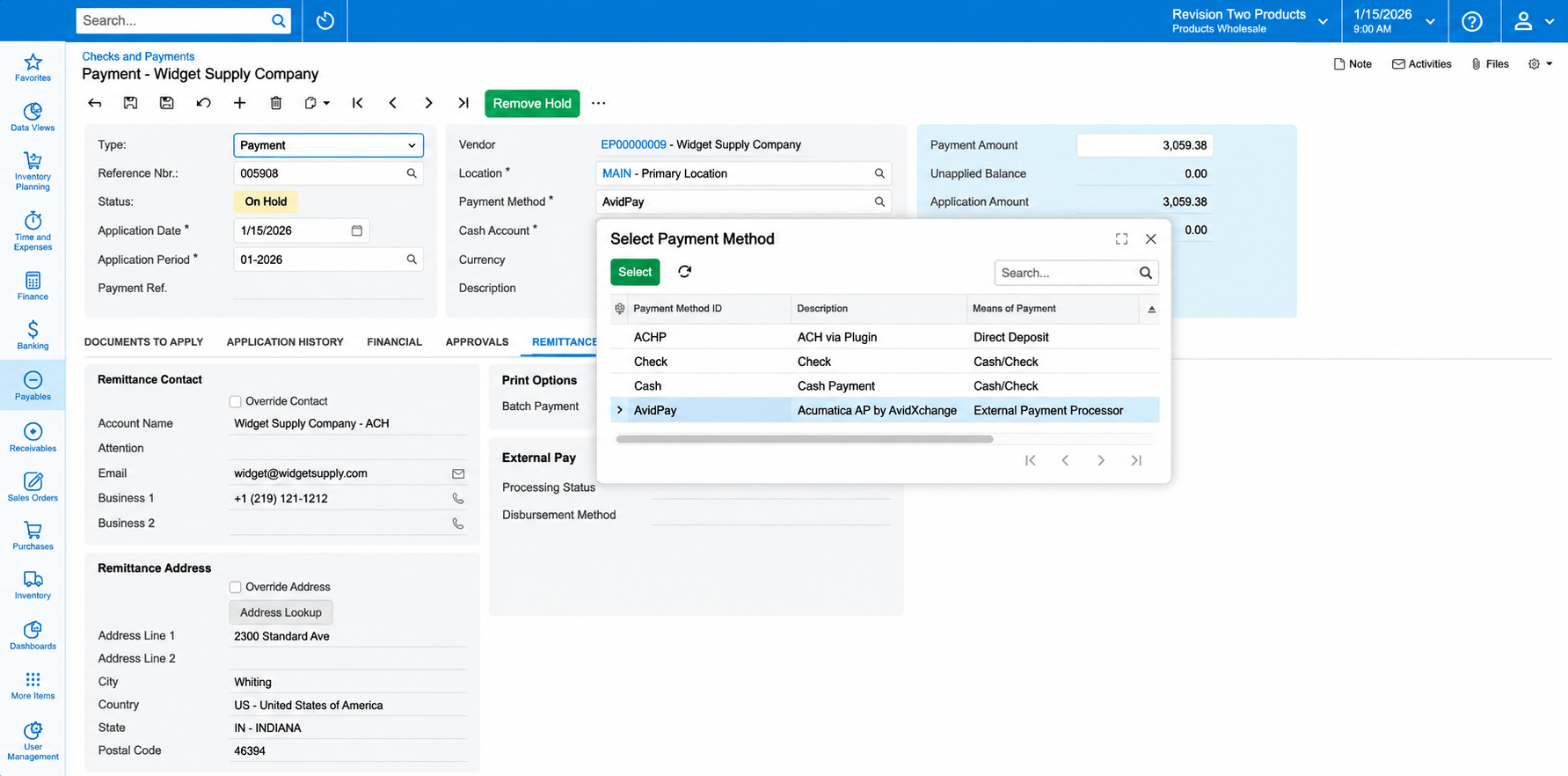Open vendor EP00000009 link
Viewport: 1568px width, 776px height.
(x=633, y=144)
